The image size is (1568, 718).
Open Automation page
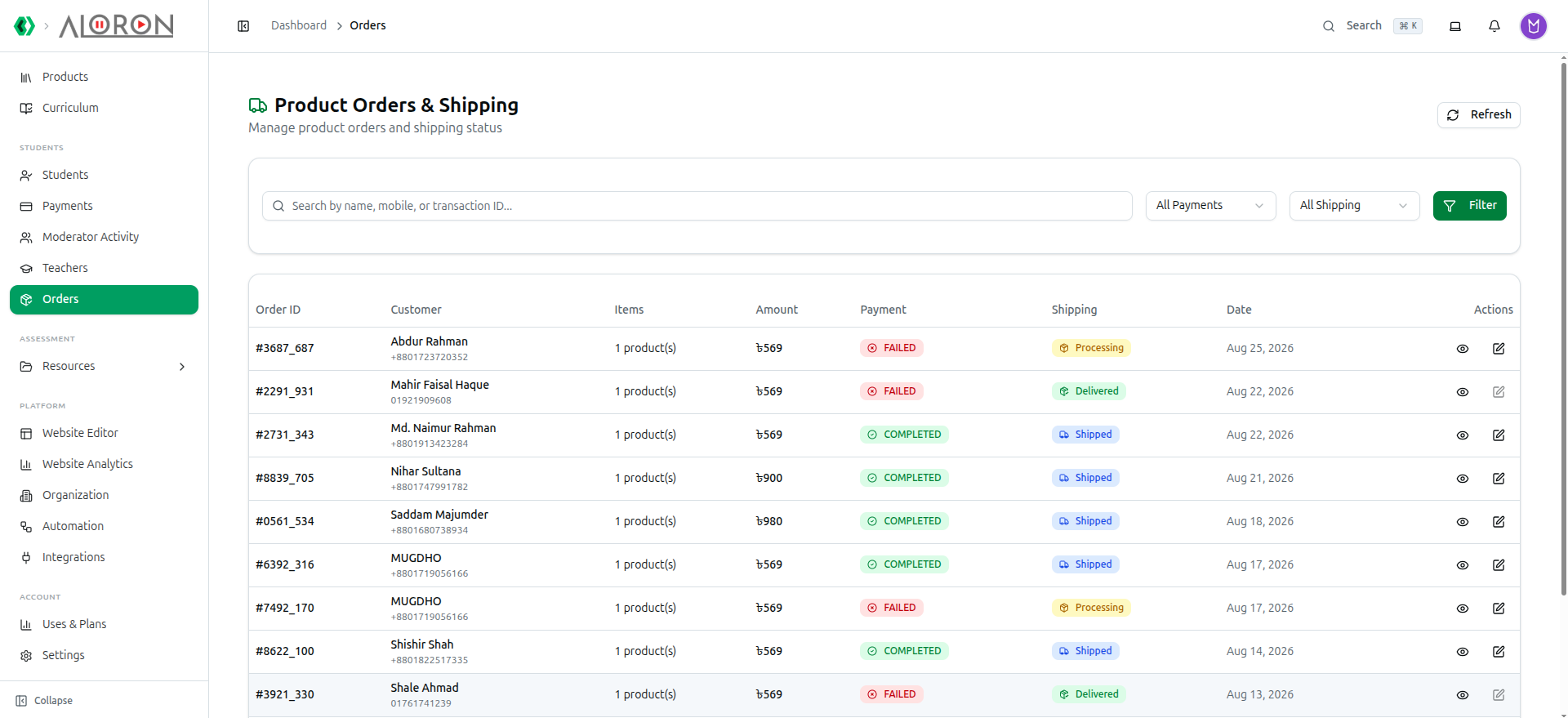[x=104, y=526]
